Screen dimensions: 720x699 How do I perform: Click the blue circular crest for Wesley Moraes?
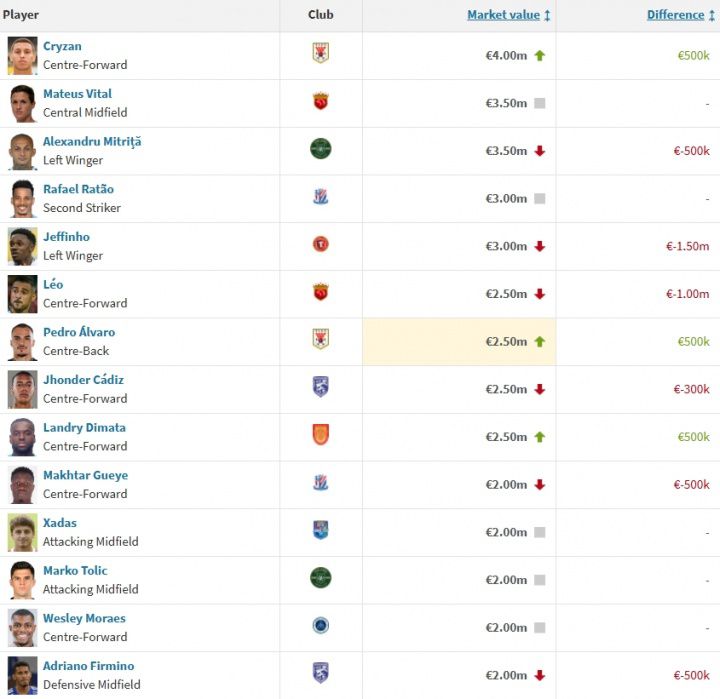click(x=321, y=625)
